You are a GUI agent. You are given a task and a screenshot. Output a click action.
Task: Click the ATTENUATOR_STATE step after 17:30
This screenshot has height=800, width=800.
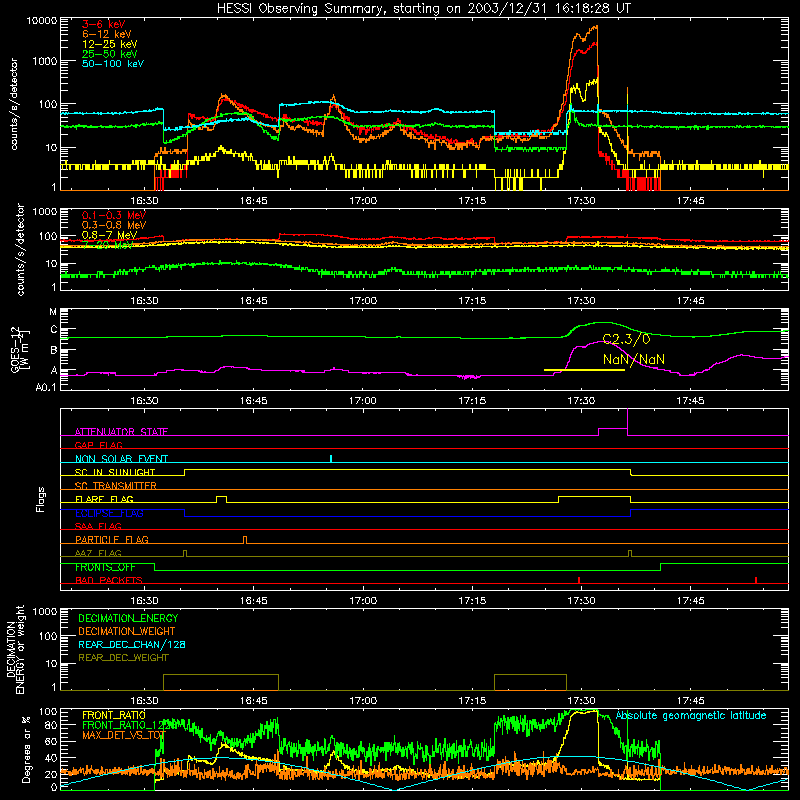tap(612, 432)
